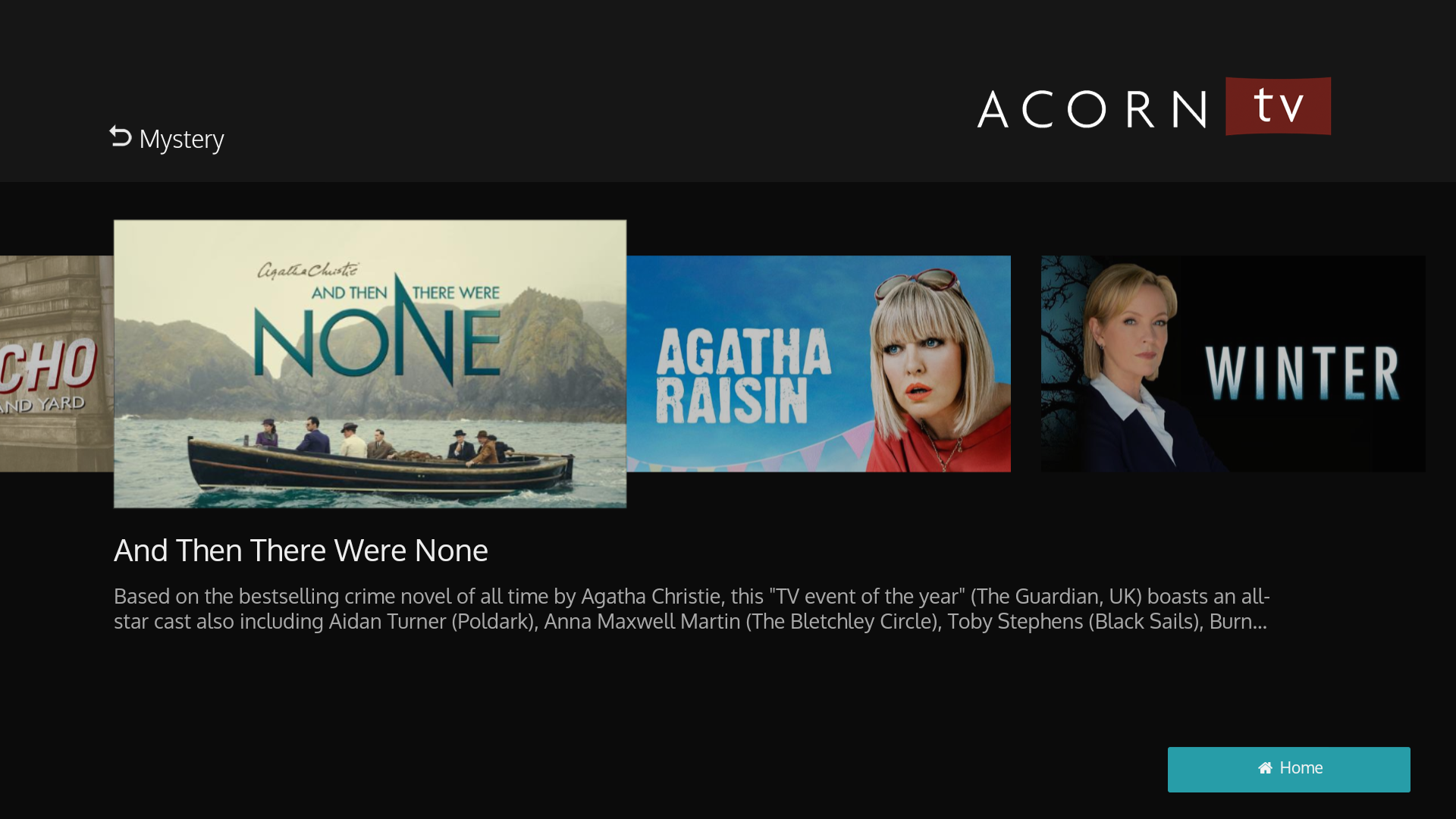Open the Home button
This screenshot has width=1456, height=819.
click(x=1288, y=769)
